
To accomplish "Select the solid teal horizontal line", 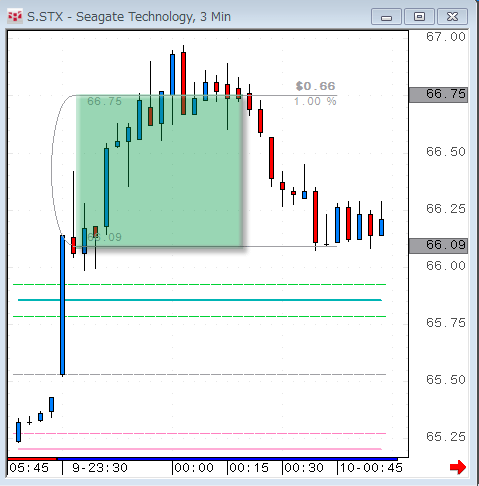I will [x=200, y=300].
